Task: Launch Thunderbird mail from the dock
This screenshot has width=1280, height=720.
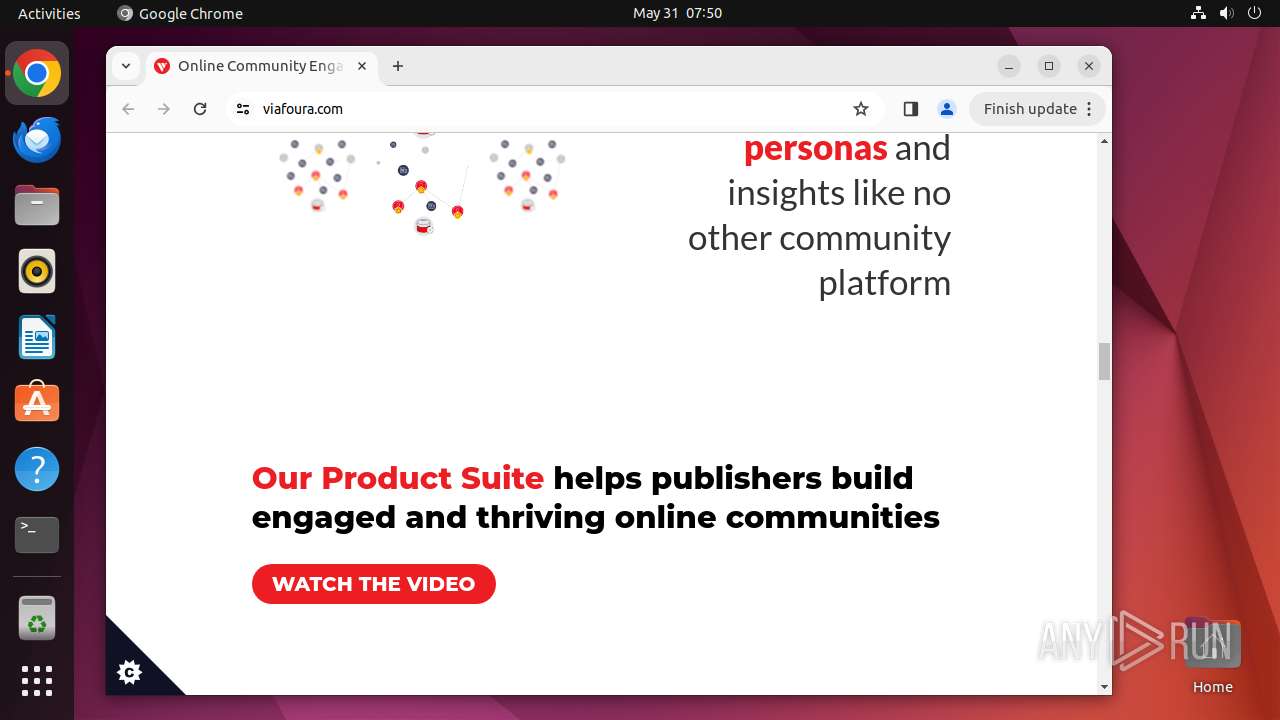Action: tap(37, 139)
